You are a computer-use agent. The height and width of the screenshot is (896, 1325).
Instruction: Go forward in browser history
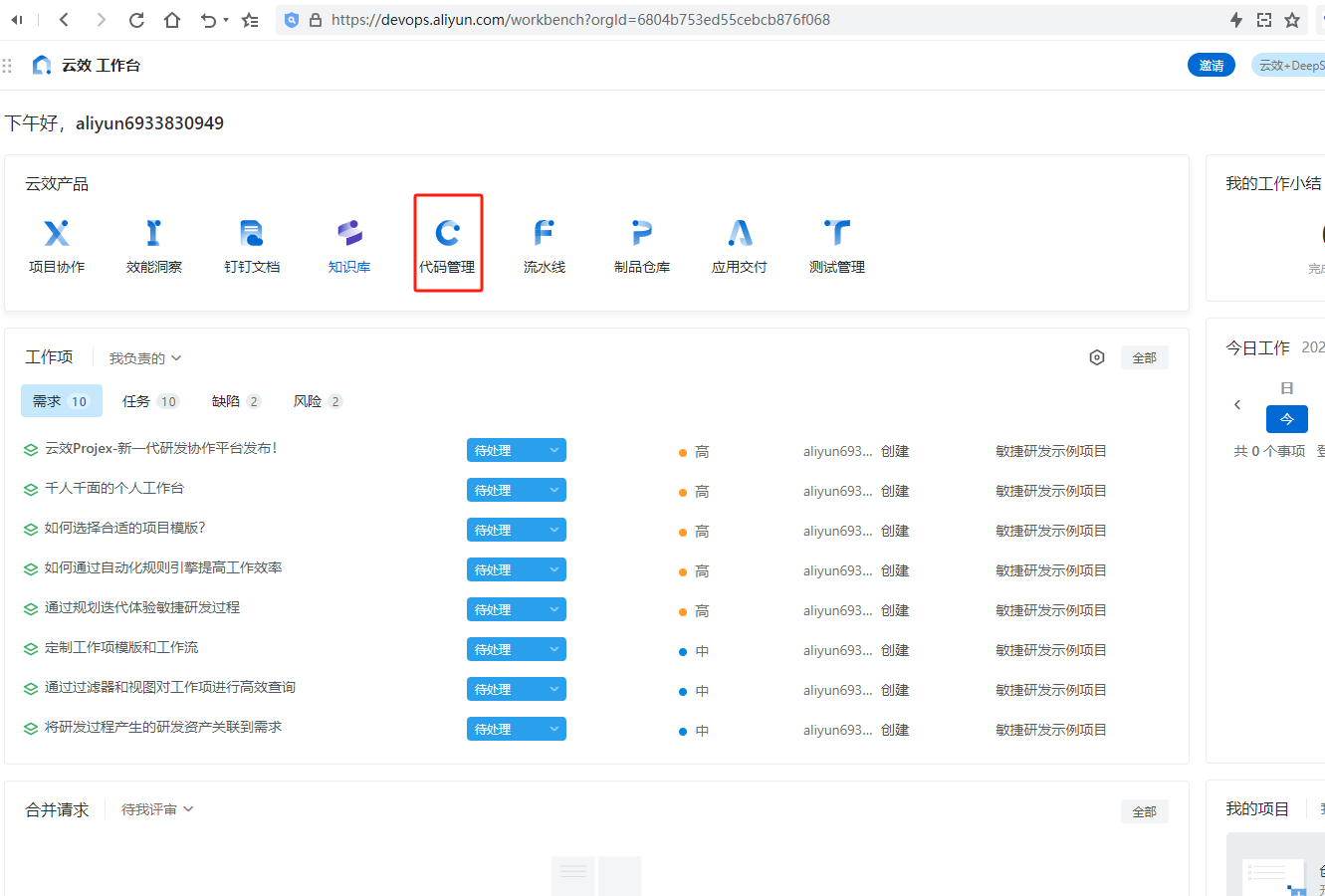tap(101, 20)
